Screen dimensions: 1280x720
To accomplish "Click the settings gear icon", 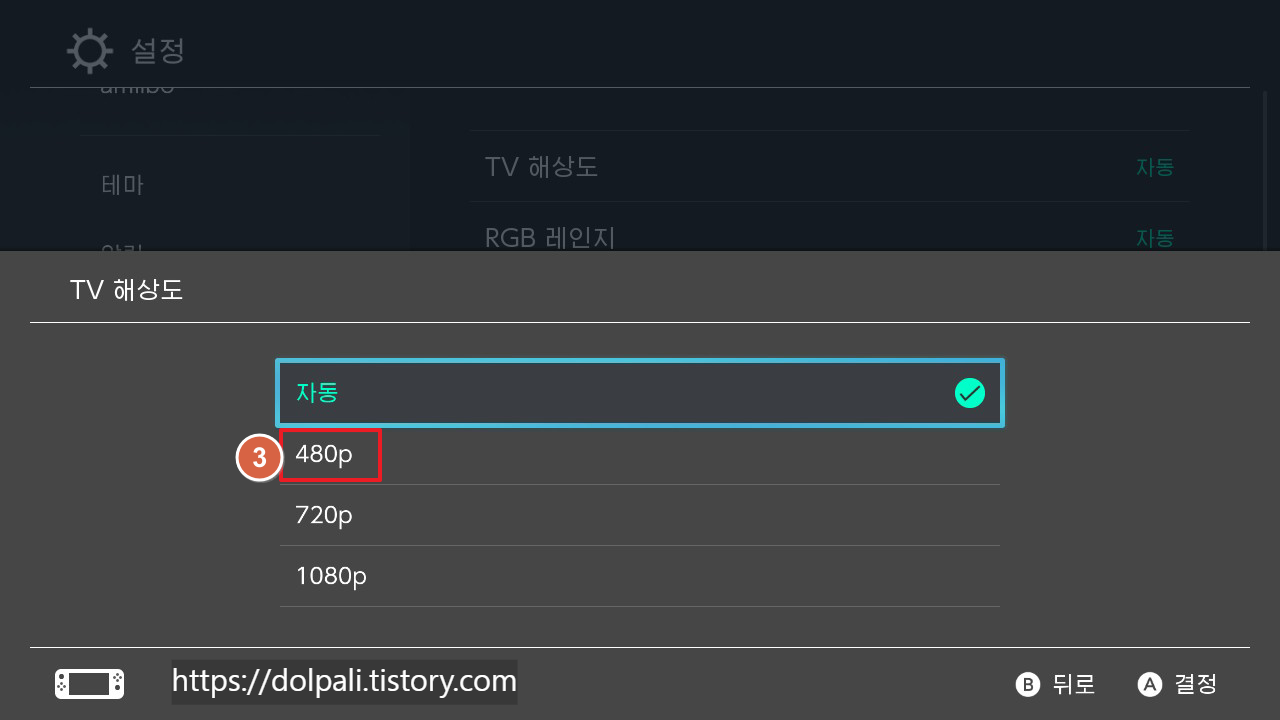I will [x=89, y=50].
